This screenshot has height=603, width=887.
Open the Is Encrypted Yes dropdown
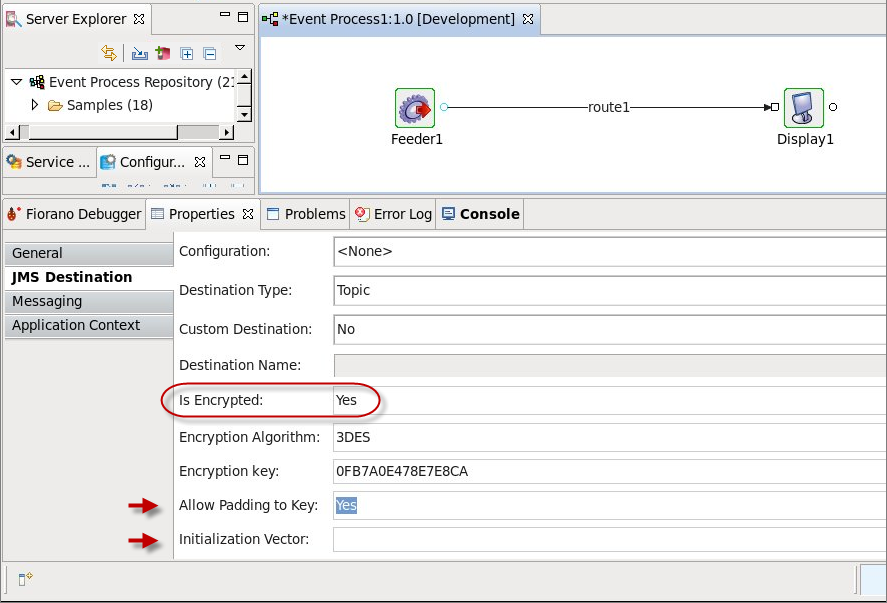click(610, 400)
